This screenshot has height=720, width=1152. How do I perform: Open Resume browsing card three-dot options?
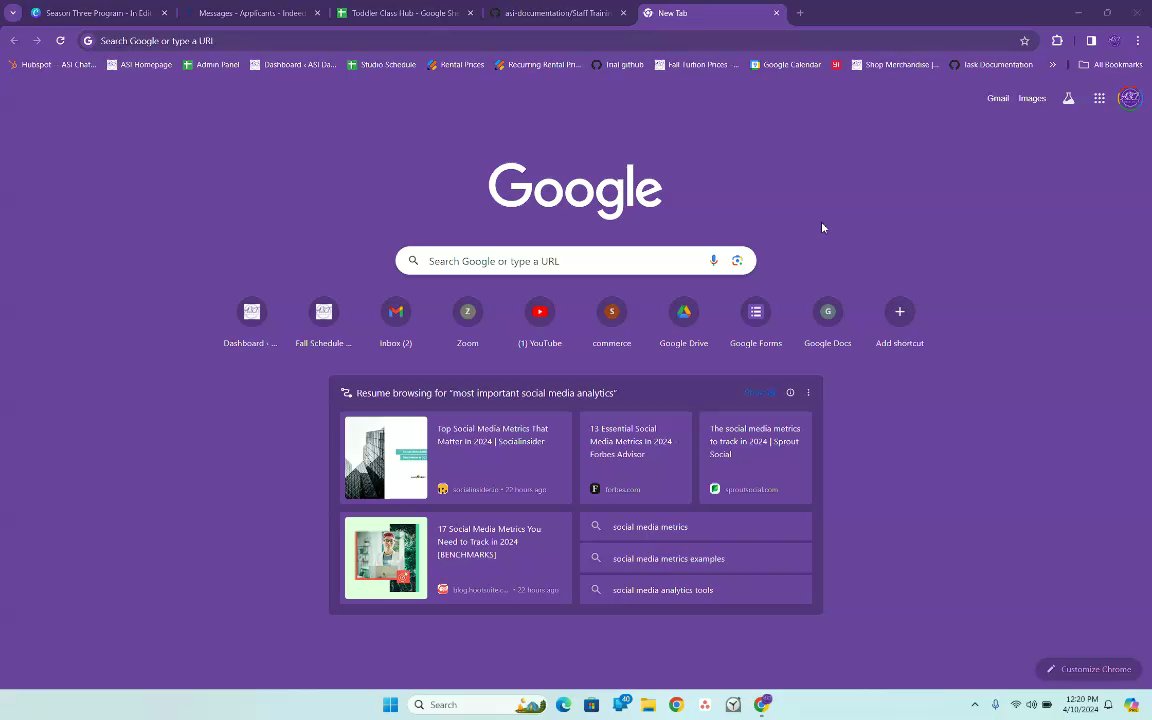click(x=808, y=392)
